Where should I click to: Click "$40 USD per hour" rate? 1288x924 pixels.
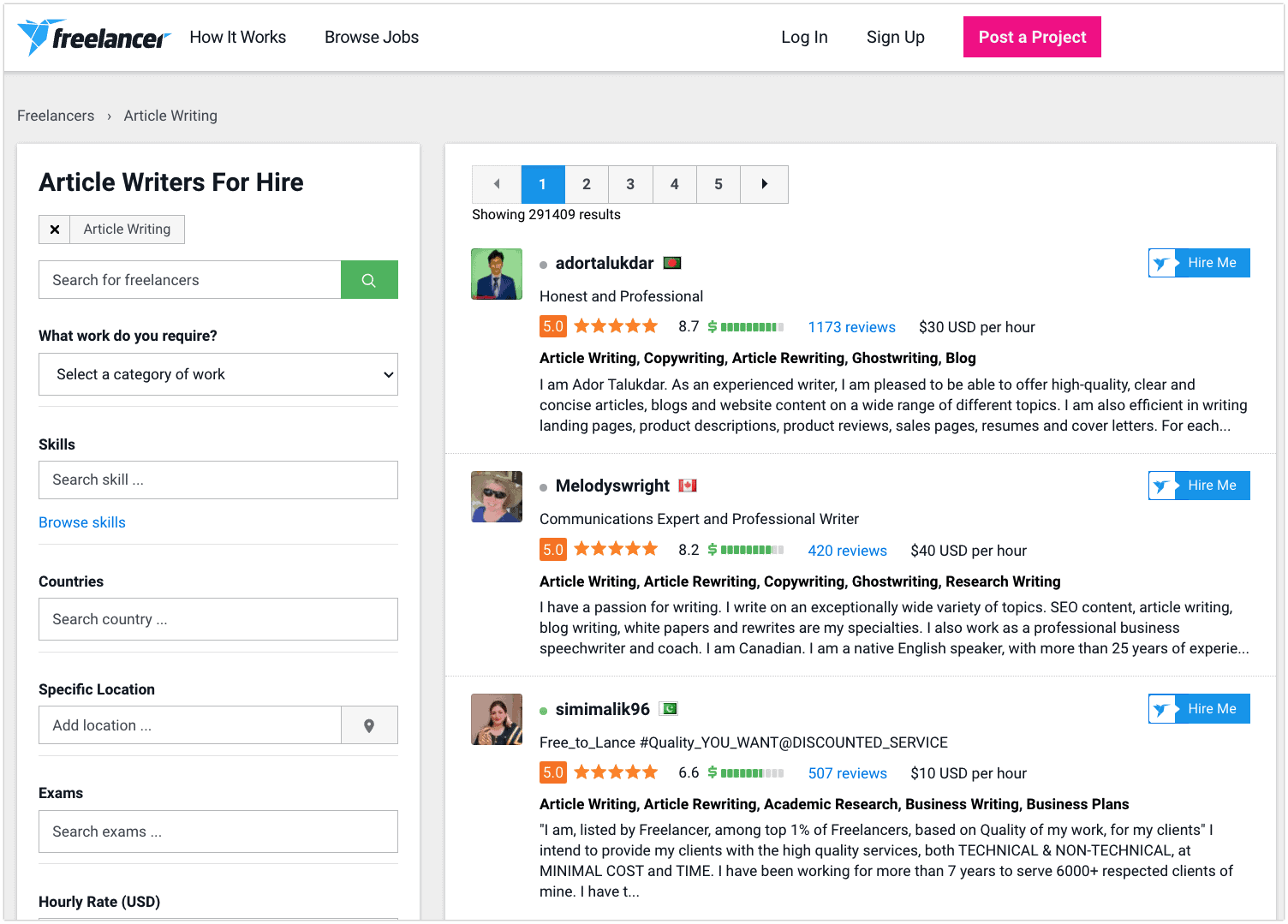click(x=969, y=551)
